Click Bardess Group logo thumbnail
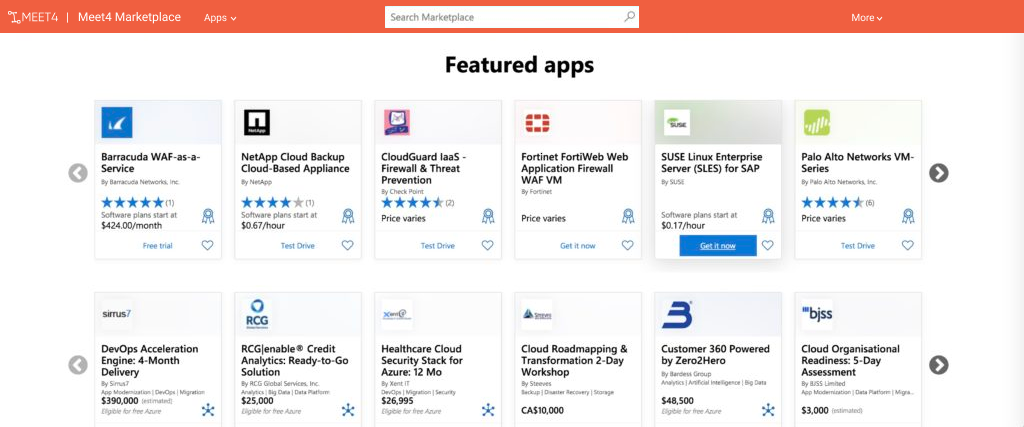This screenshot has height=427, width=1024. click(x=677, y=314)
